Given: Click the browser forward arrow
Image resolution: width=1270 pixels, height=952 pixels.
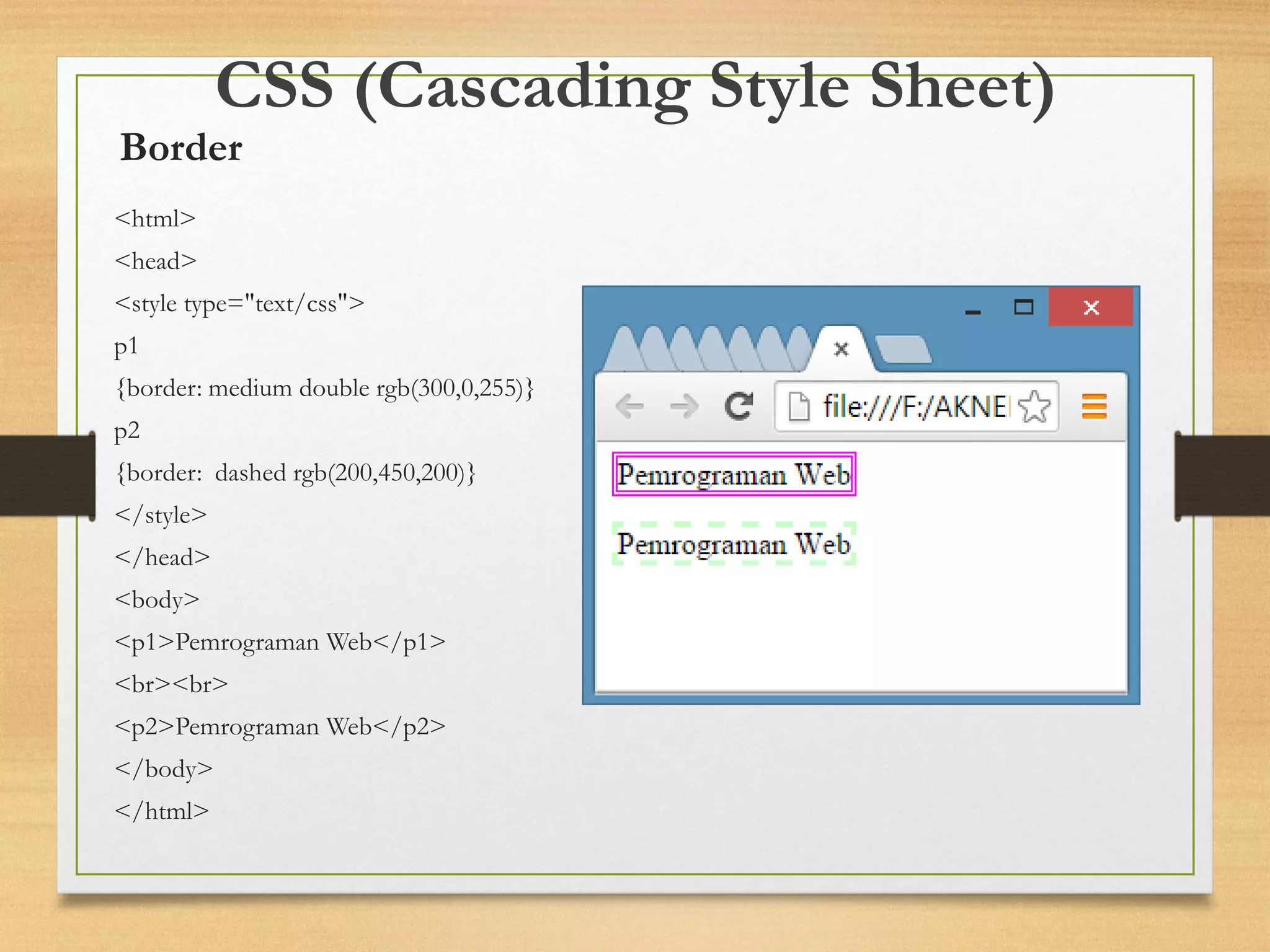Looking at the screenshot, I should 685,407.
